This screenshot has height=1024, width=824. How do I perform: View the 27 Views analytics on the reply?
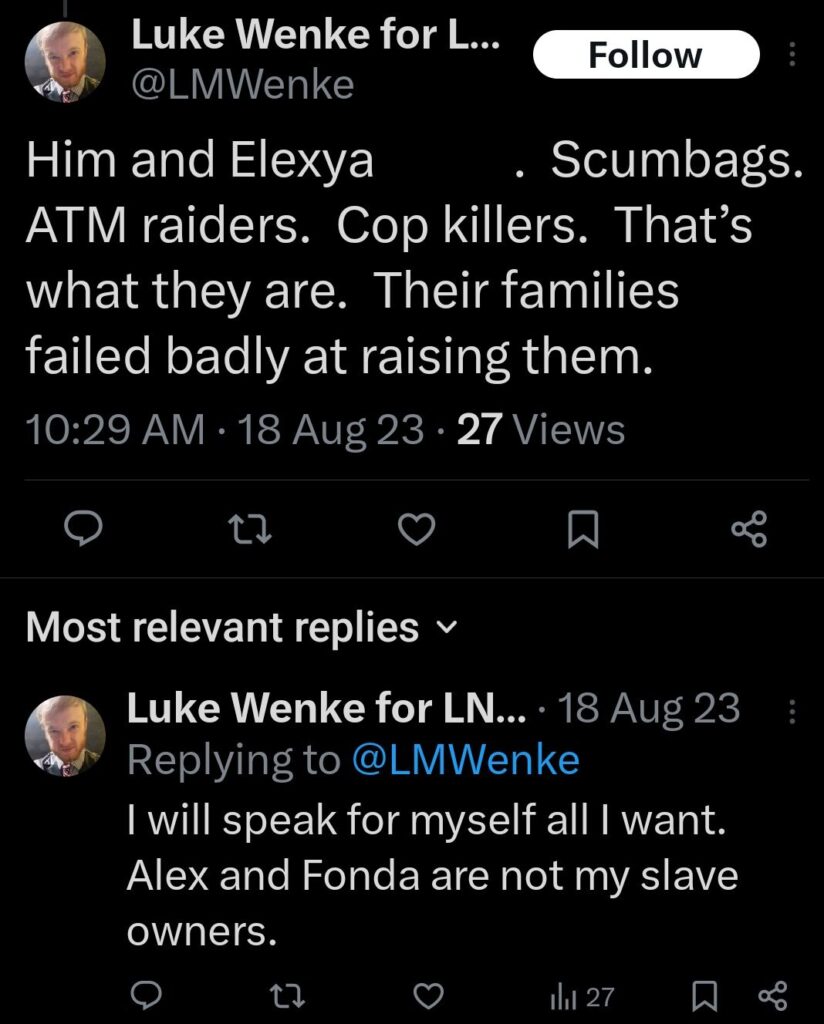coord(578,995)
